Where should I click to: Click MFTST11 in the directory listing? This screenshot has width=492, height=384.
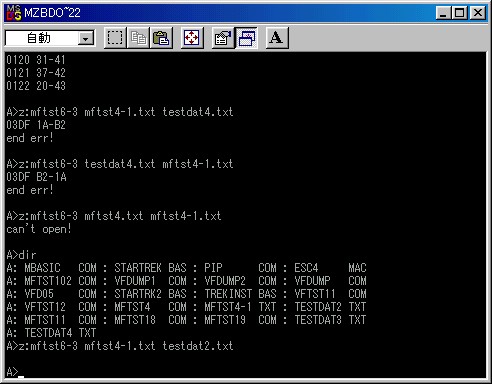pos(45,320)
